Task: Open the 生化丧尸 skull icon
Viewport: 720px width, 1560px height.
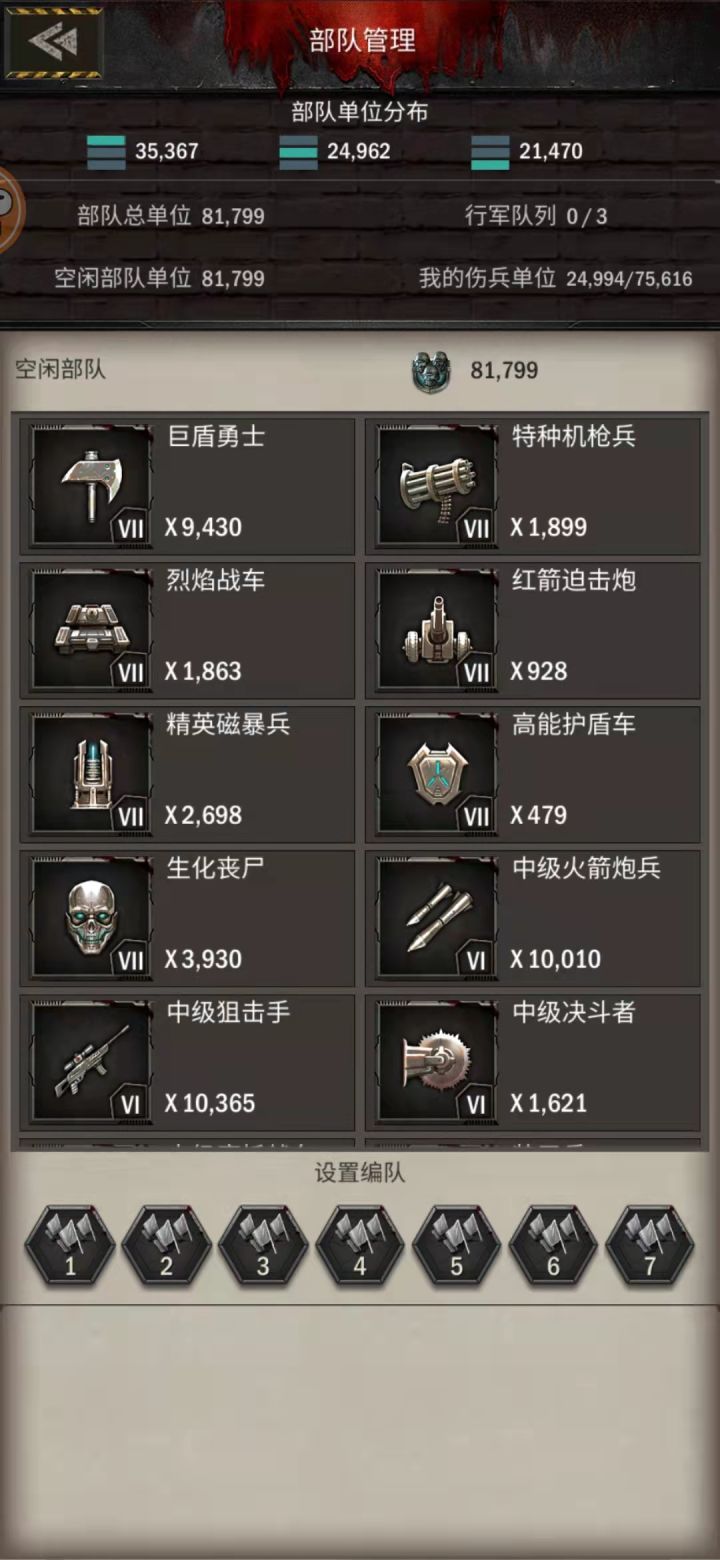Action: pos(91,918)
